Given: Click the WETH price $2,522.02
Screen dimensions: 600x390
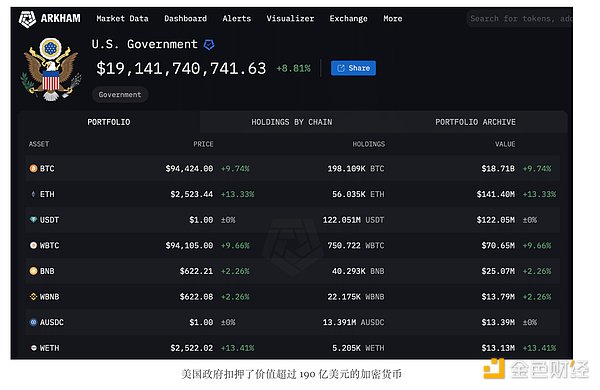Looking at the screenshot, I should tap(192, 348).
